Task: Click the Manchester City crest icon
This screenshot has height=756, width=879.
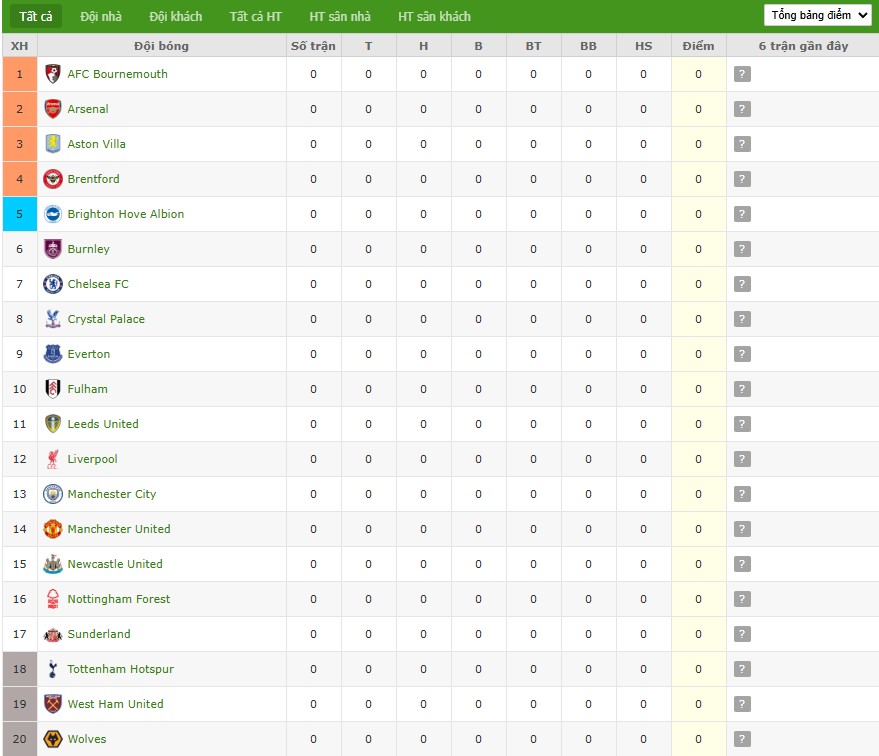Action: point(53,494)
